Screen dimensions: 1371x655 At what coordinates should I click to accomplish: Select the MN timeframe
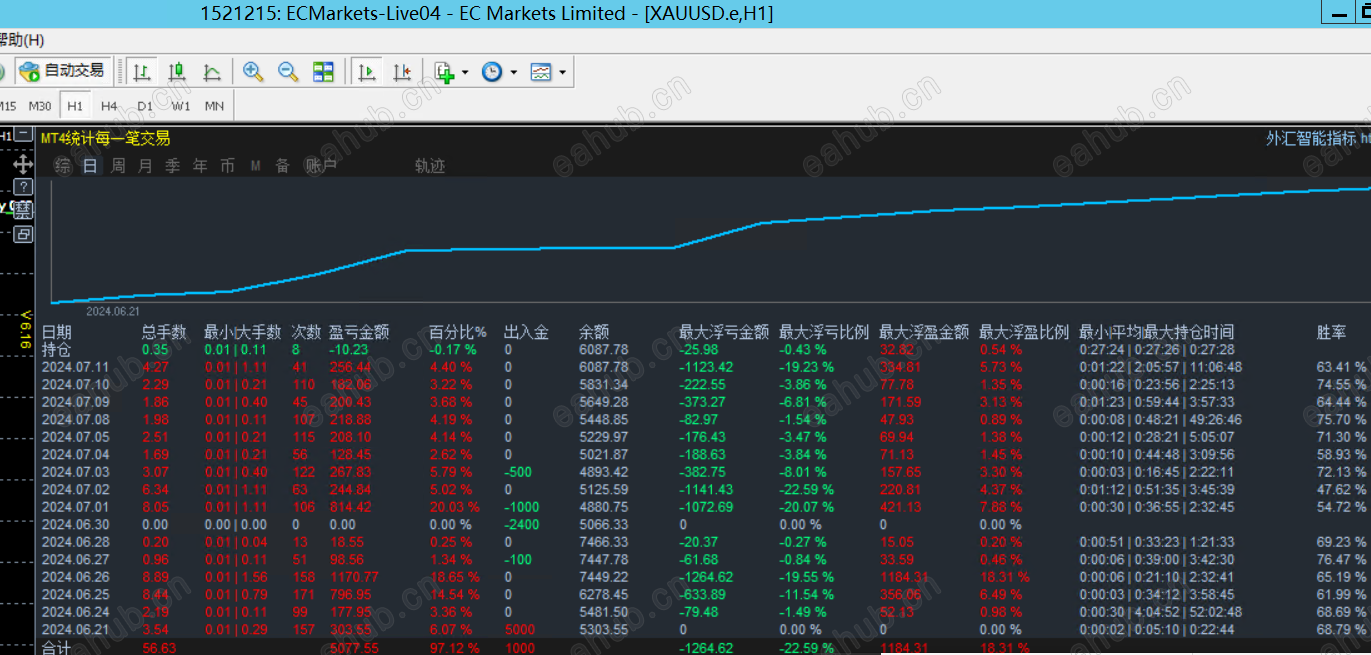pos(214,106)
